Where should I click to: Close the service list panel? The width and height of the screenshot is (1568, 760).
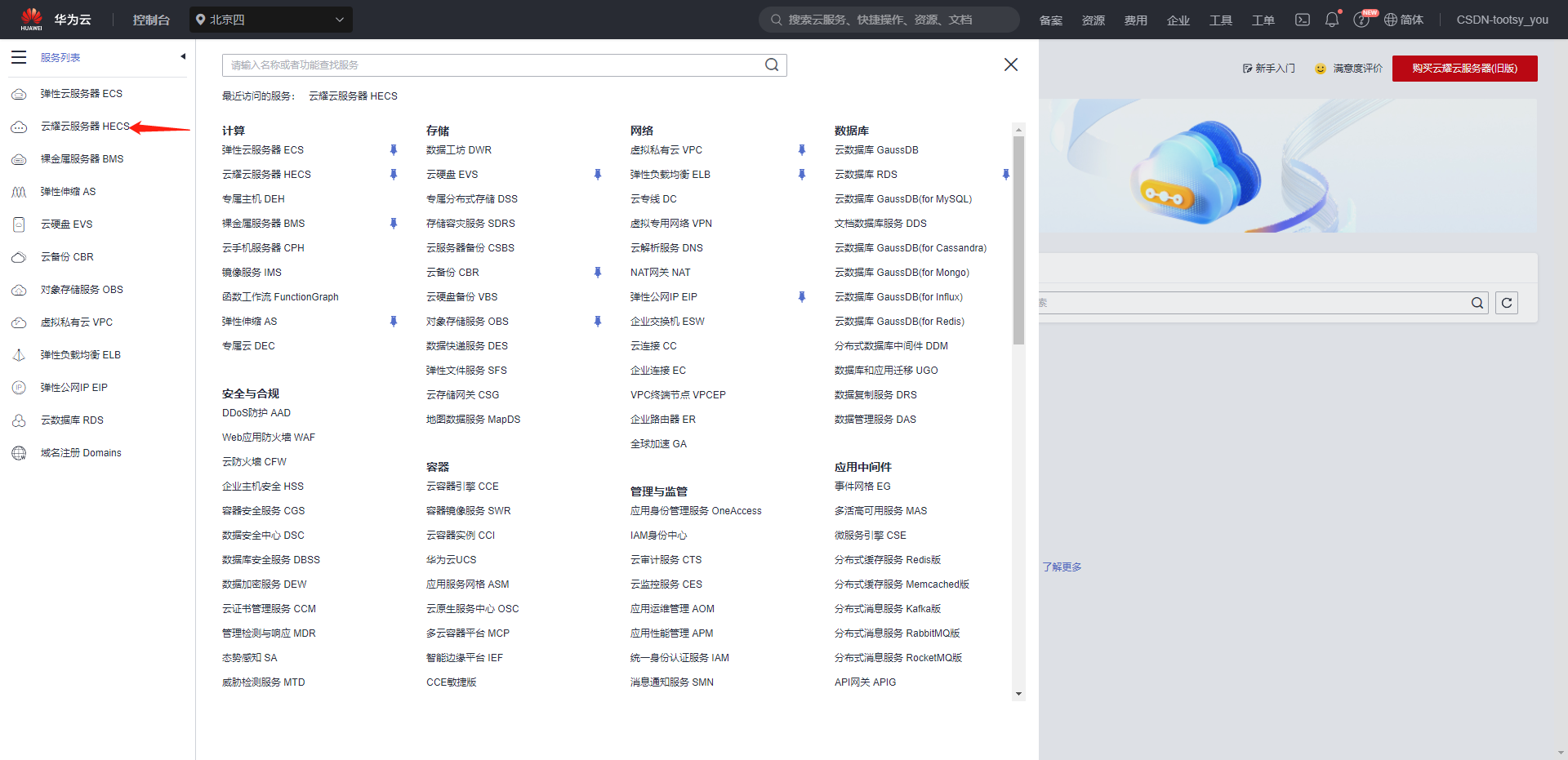(1011, 64)
